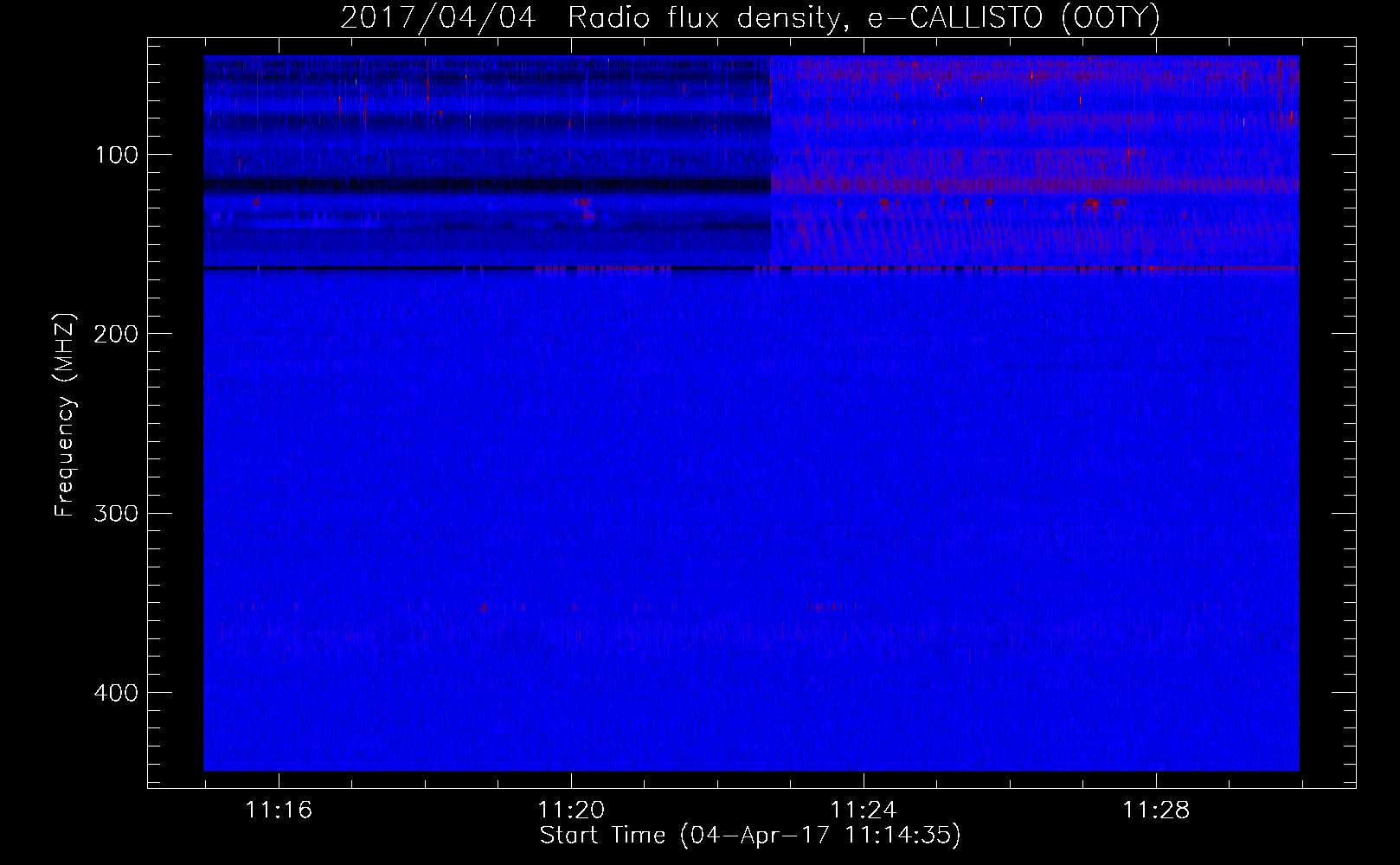
Task: Select the 11:16 time tick label
Action: tap(279, 811)
